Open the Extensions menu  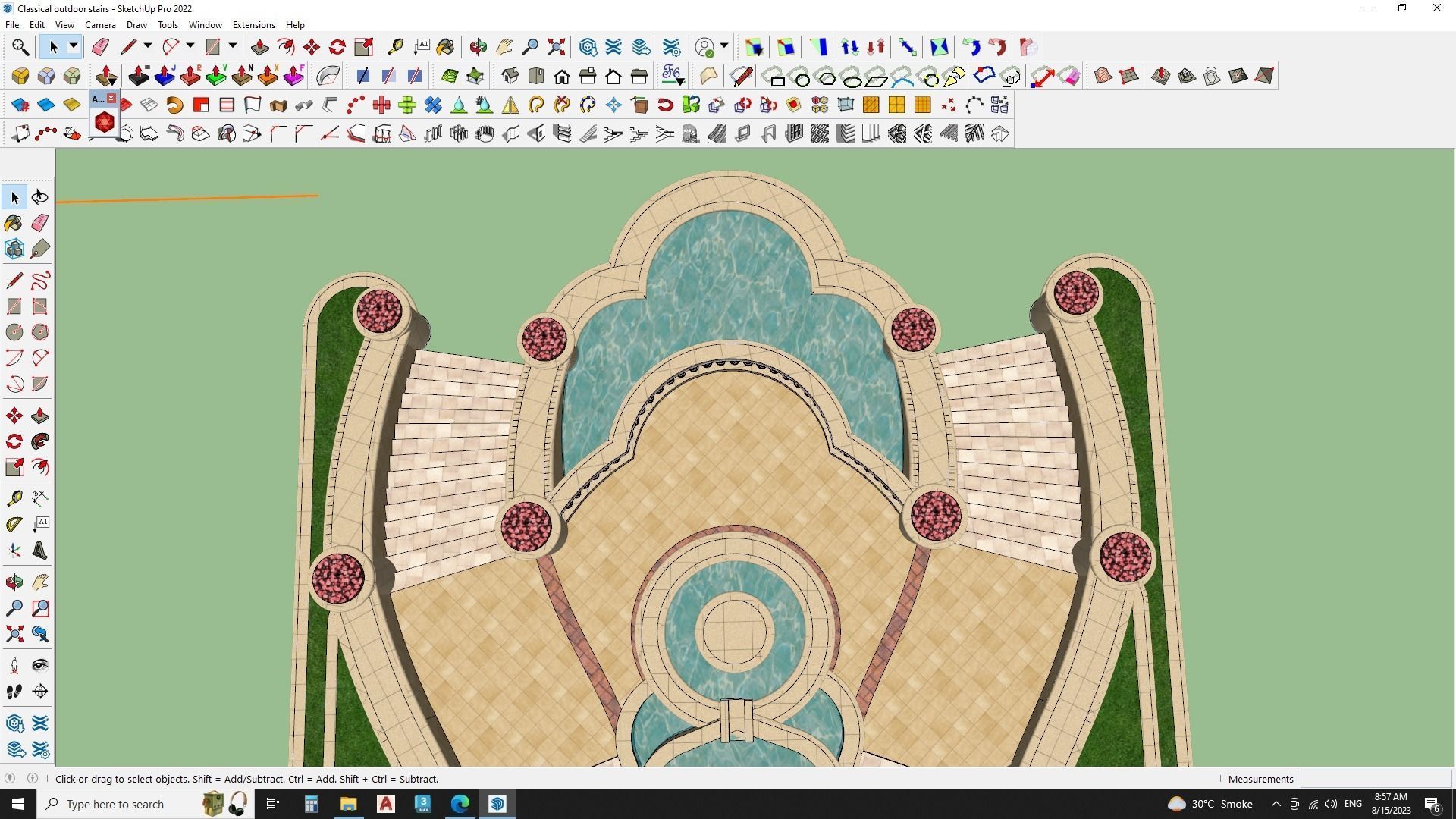(253, 25)
